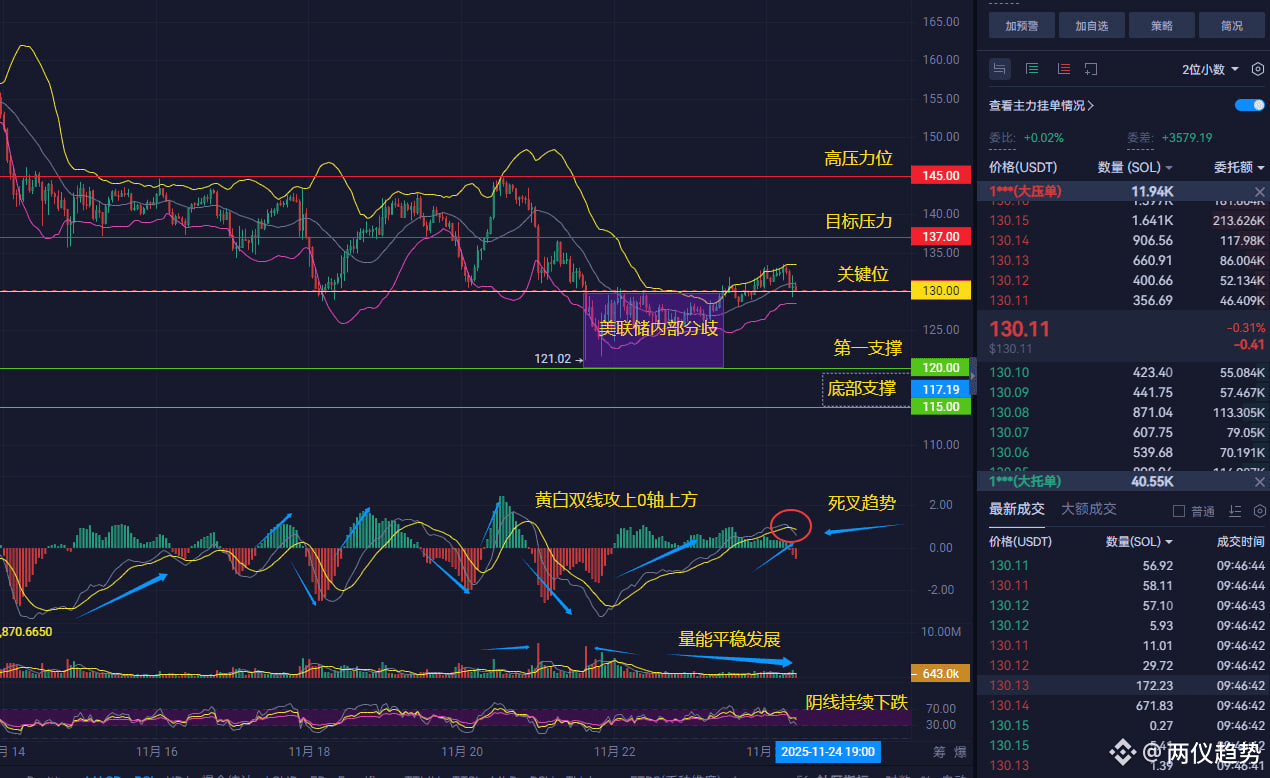Dismiss the 大托单 large buy order row
Image resolution: width=1270 pixels, height=778 pixels.
[x=1259, y=481]
